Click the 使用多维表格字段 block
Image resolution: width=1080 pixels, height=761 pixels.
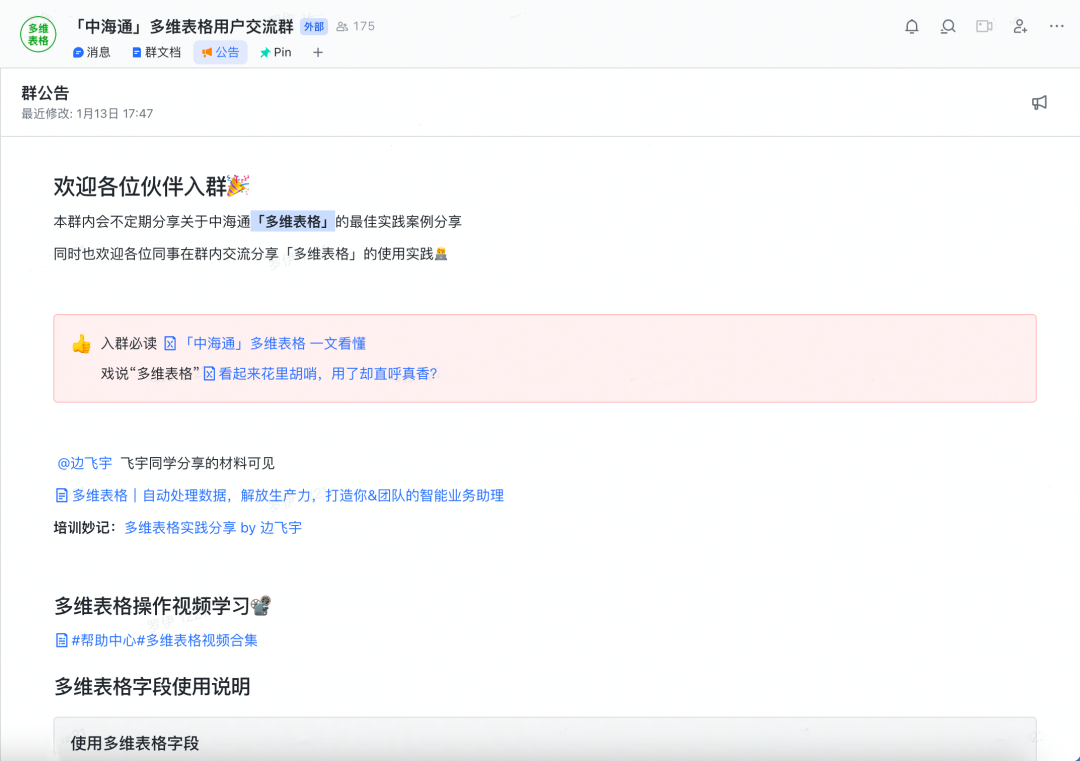pos(545,739)
